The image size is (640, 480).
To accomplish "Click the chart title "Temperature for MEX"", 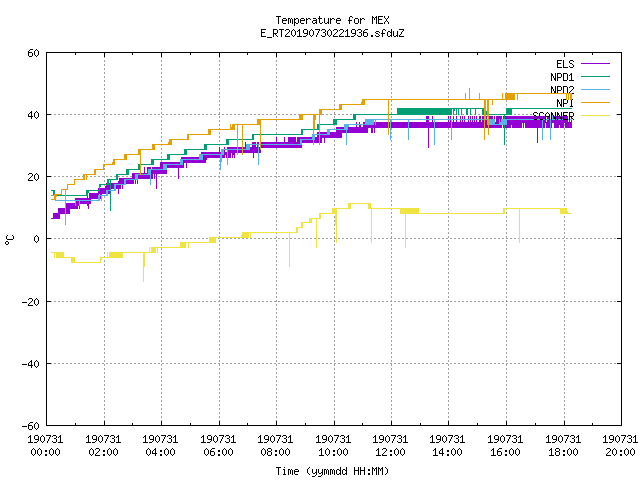I will [x=332, y=20].
